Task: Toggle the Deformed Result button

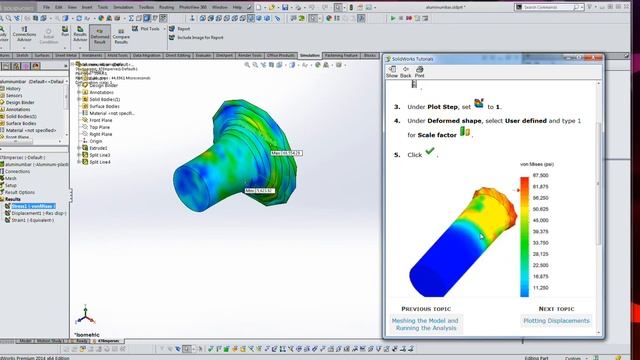Action: (x=100, y=36)
